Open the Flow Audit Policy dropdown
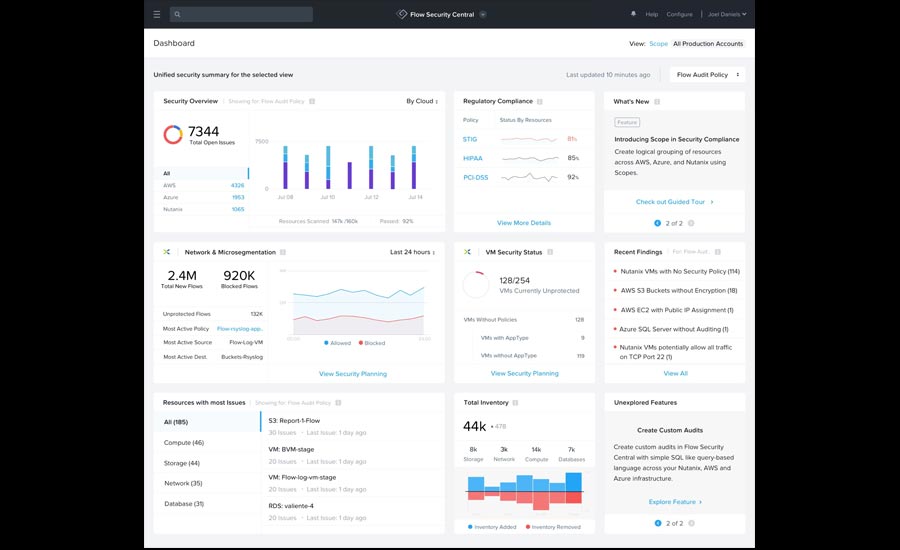The width and height of the screenshot is (900, 550). click(707, 75)
